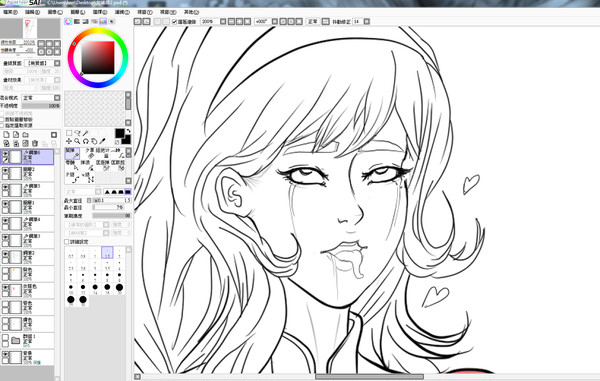
Task: Open the paper texture dropdown
Action: [x=57, y=63]
